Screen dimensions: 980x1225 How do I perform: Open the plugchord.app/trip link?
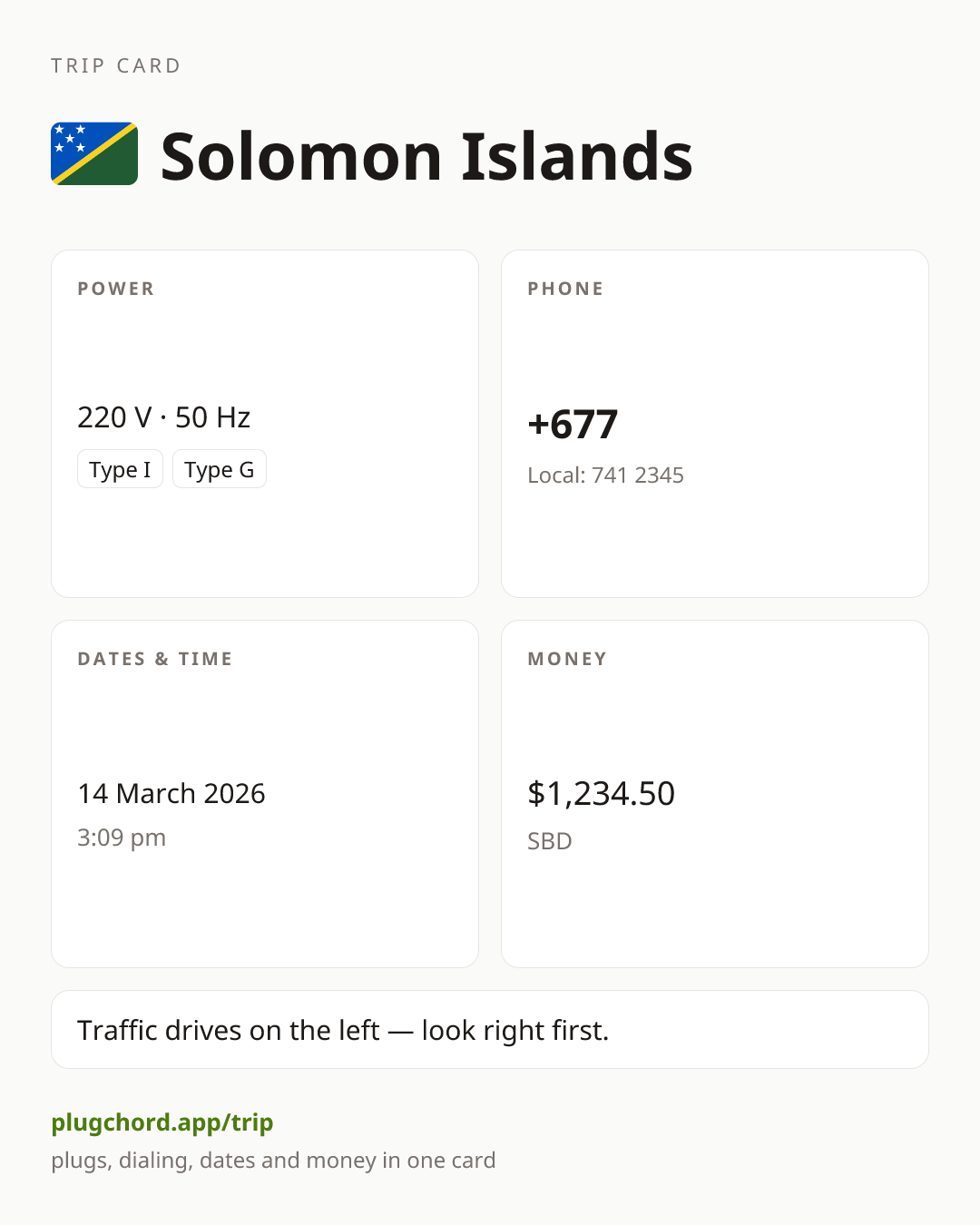tap(162, 1122)
